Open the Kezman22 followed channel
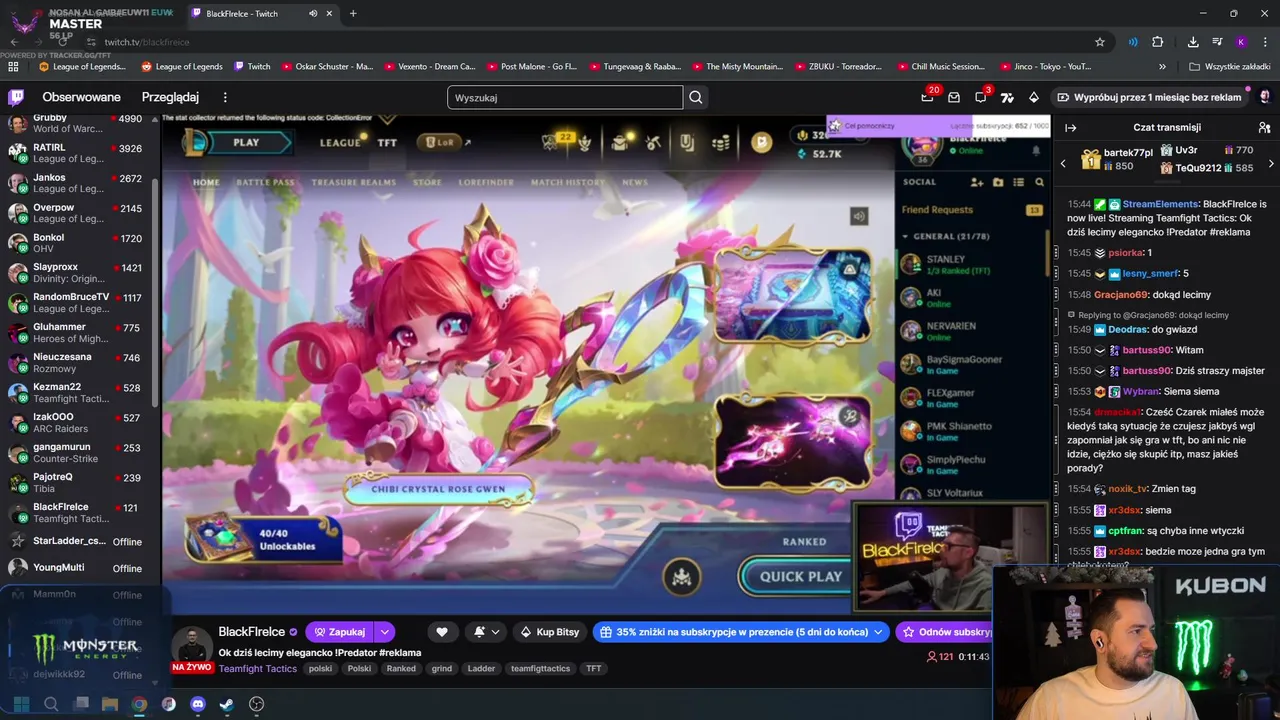The height and width of the screenshot is (720, 1280). [x=78, y=393]
